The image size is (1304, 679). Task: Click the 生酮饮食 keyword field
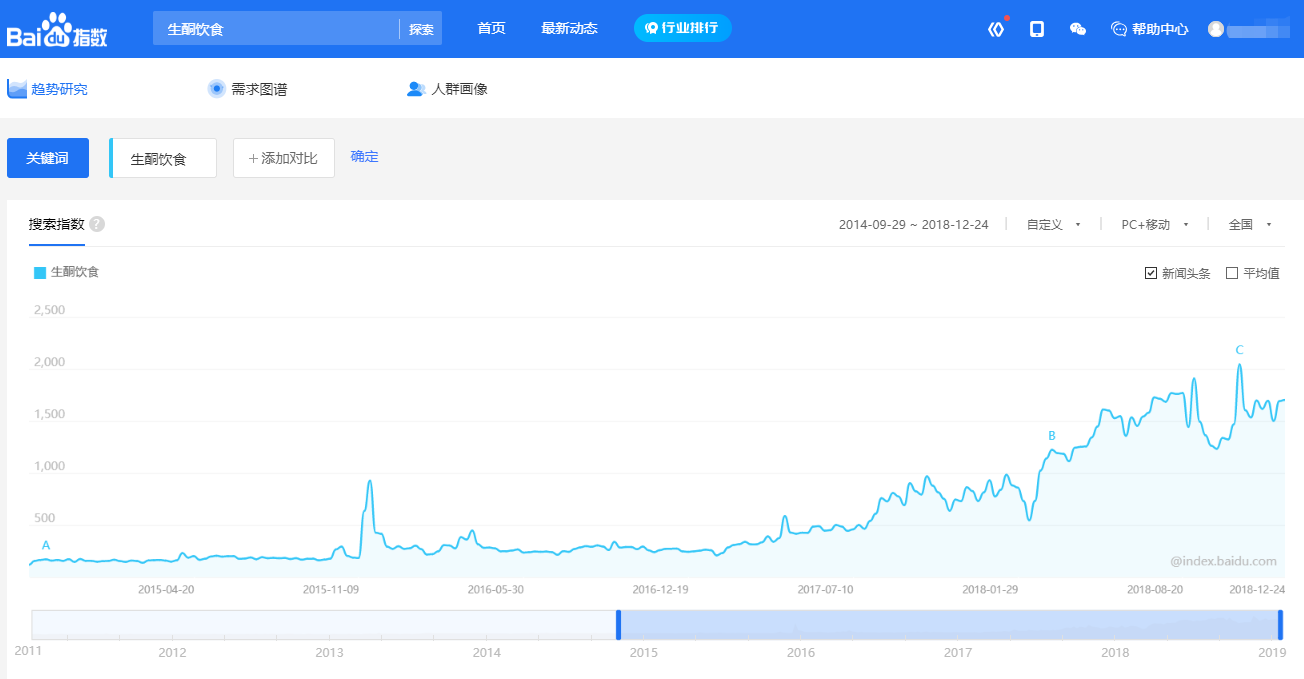pyautogui.click(x=163, y=158)
